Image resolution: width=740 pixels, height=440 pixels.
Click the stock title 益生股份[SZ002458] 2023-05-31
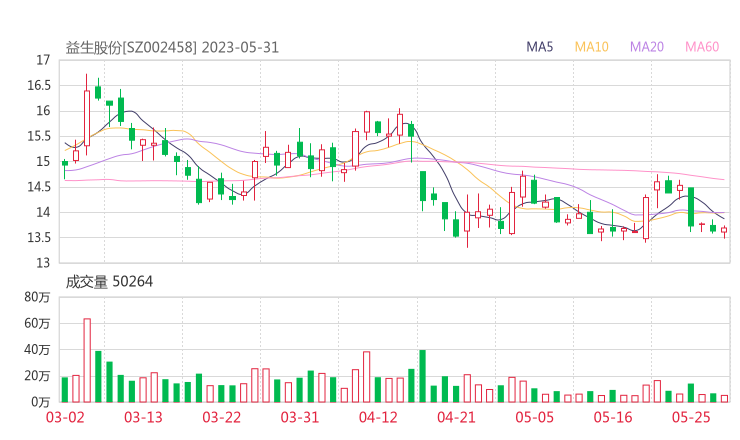point(172,48)
